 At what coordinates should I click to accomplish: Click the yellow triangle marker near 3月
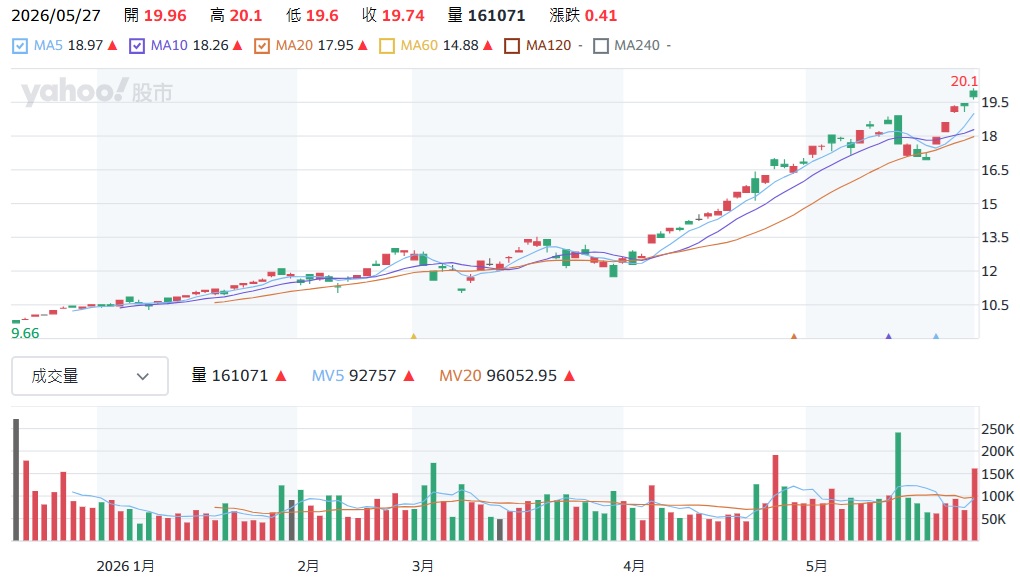pyautogui.click(x=414, y=336)
